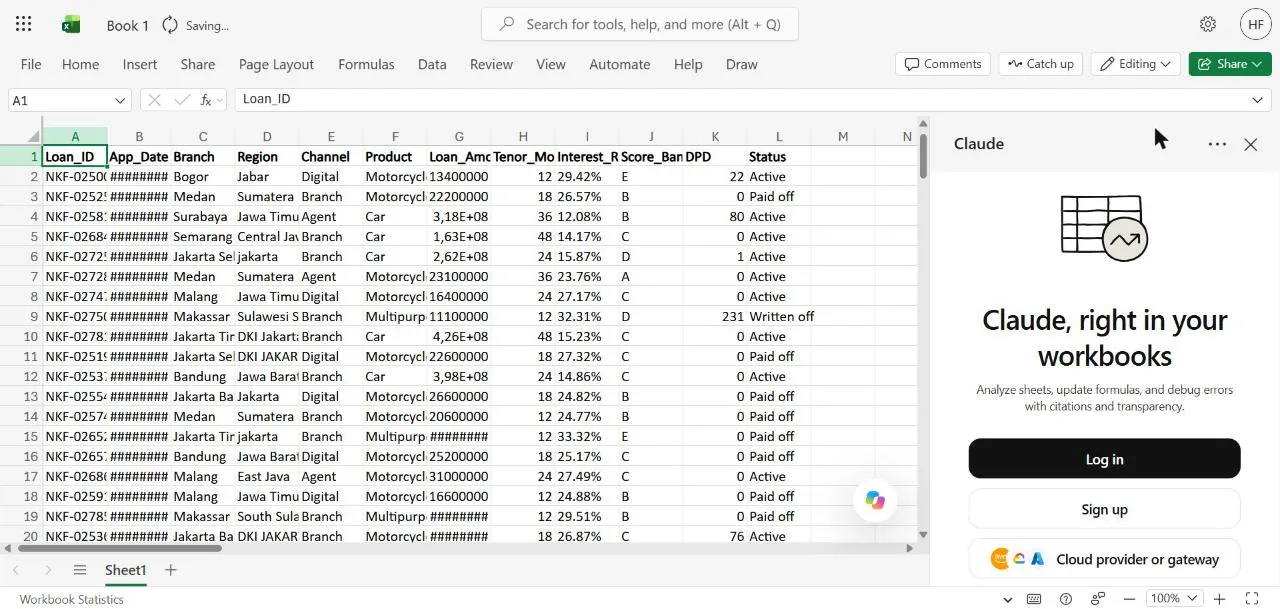Open the help question mark icon
The width and height of the screenshot is (1280, 609).
[1066, 599]
